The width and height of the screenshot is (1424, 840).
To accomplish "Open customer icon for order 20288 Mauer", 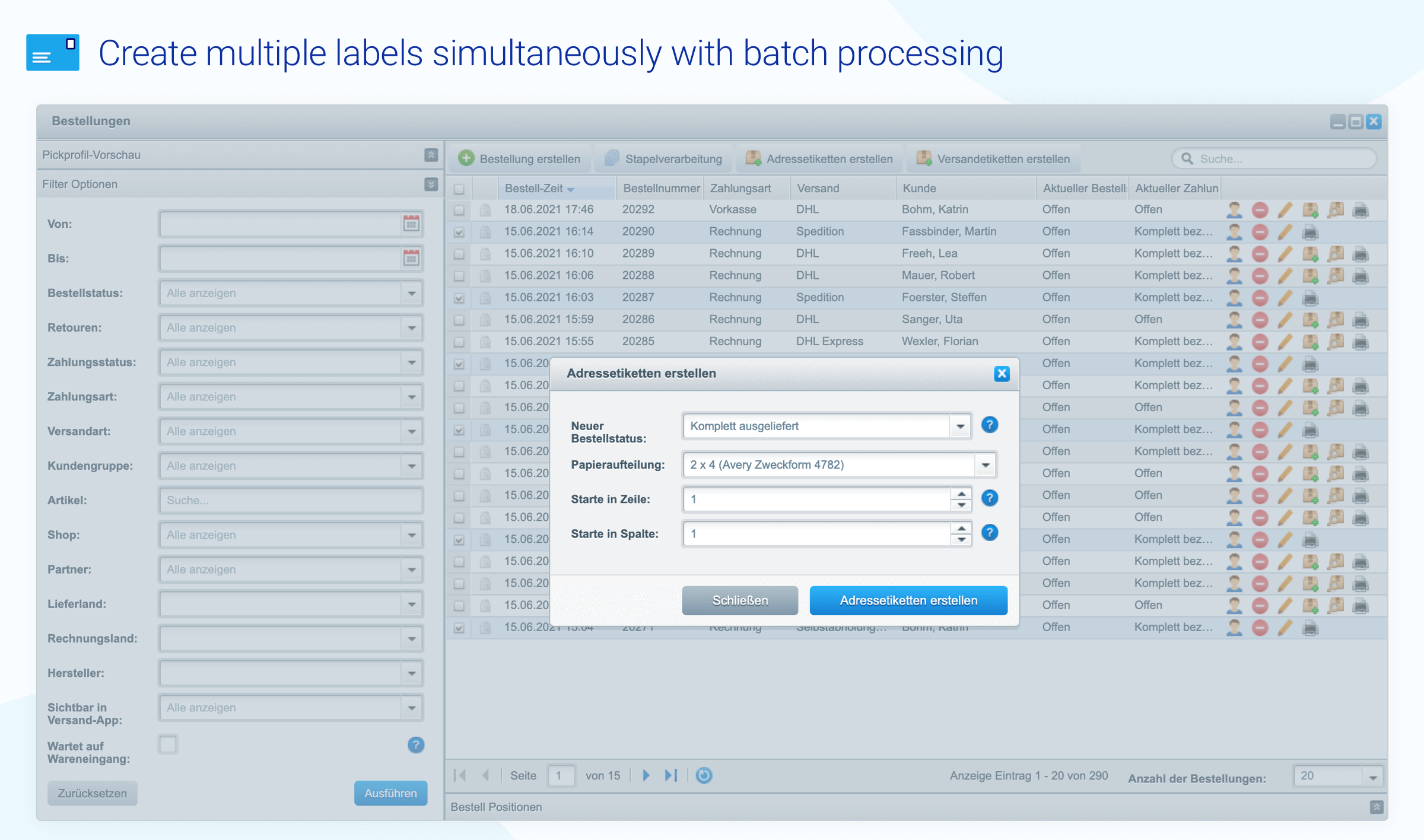I will [1234, 275].
